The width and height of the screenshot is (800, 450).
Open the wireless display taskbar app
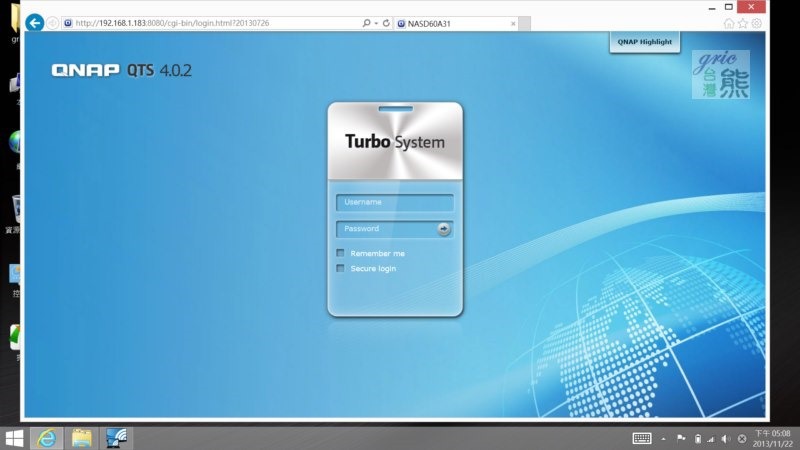click(116, 438)
